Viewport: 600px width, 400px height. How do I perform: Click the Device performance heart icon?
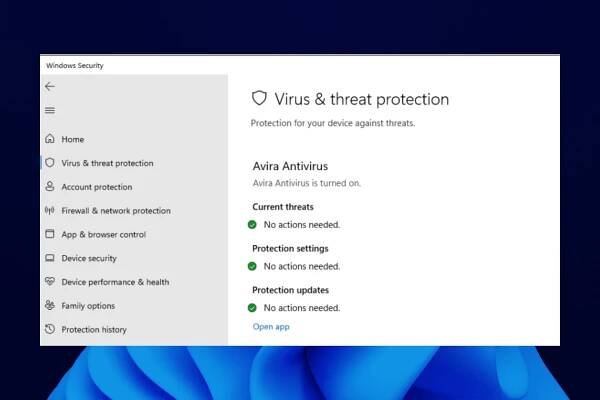pos(50,282)
